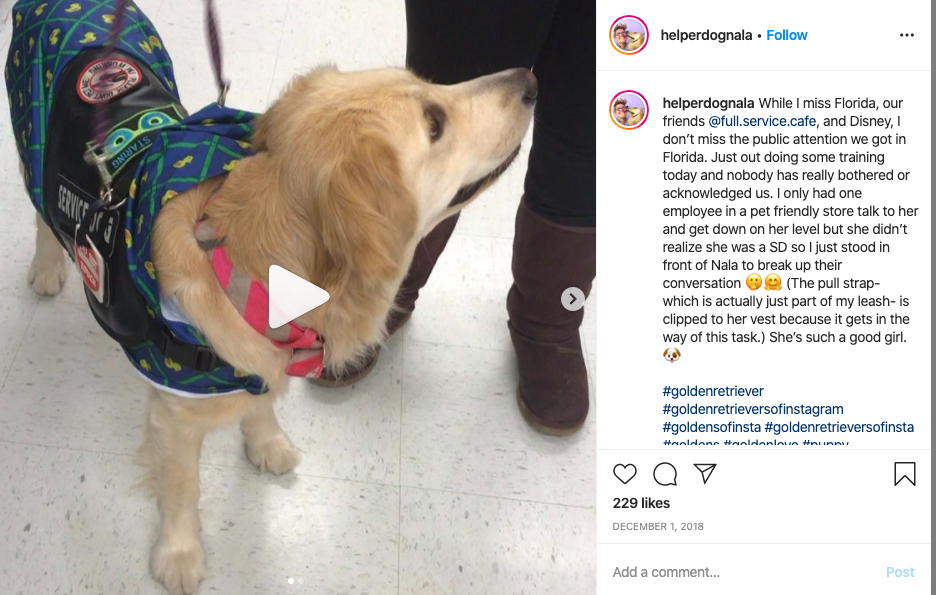Screen dimensions: 936x595
Task: Open helperdognala profile picture in header
Action: click(x=629, y=35)
